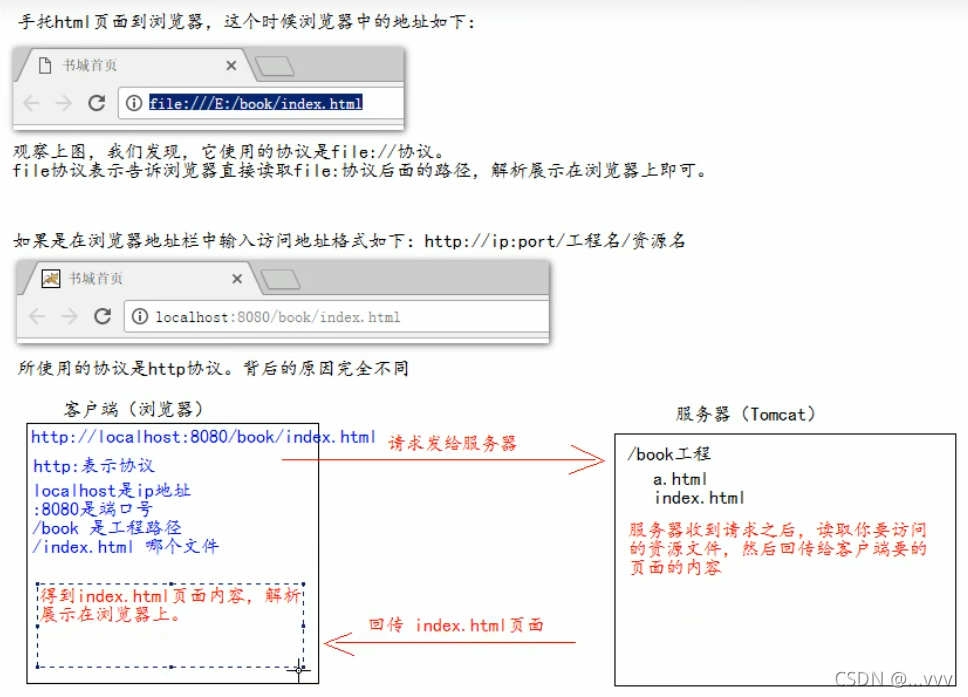
Task: Click the back arrow in the localhost browser
Action: [x=37, y=316]
